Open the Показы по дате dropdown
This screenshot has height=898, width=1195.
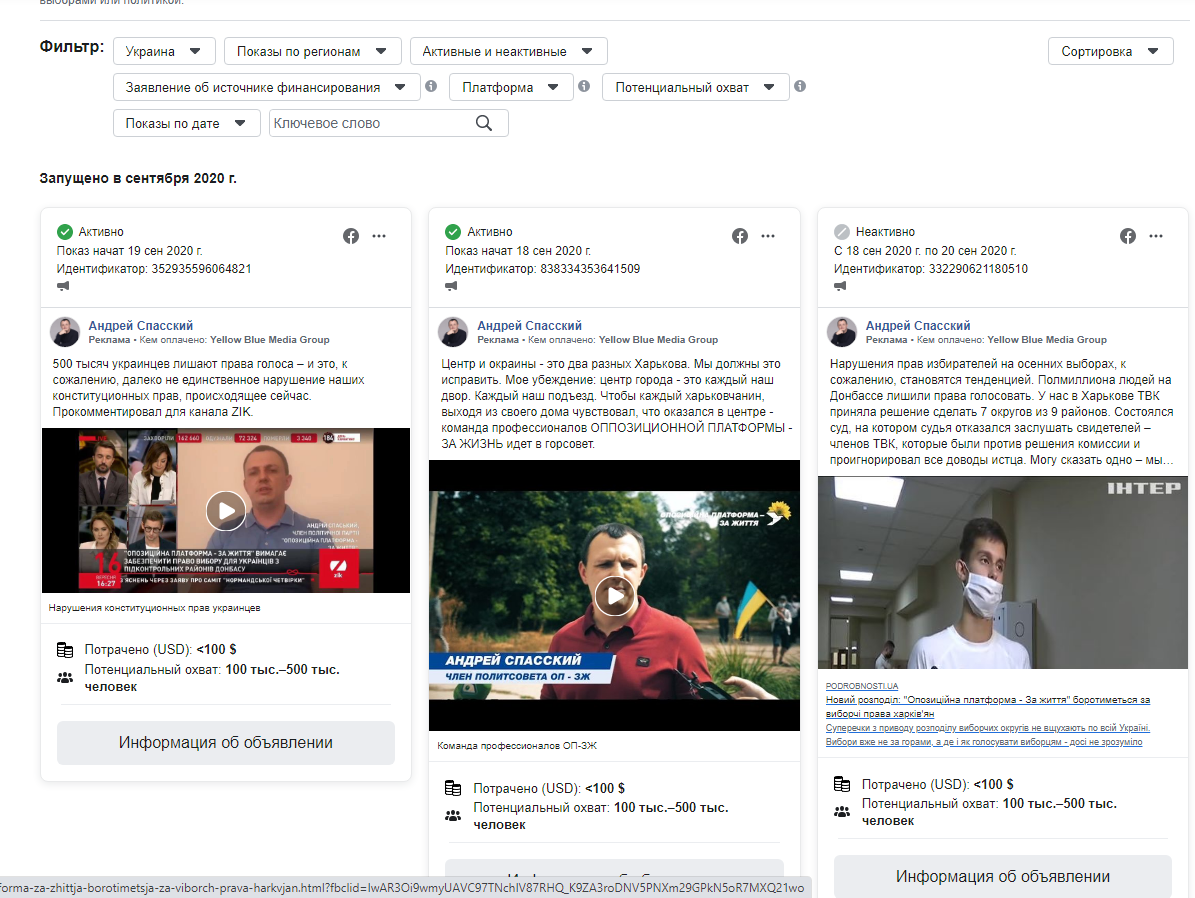point(185,123)
